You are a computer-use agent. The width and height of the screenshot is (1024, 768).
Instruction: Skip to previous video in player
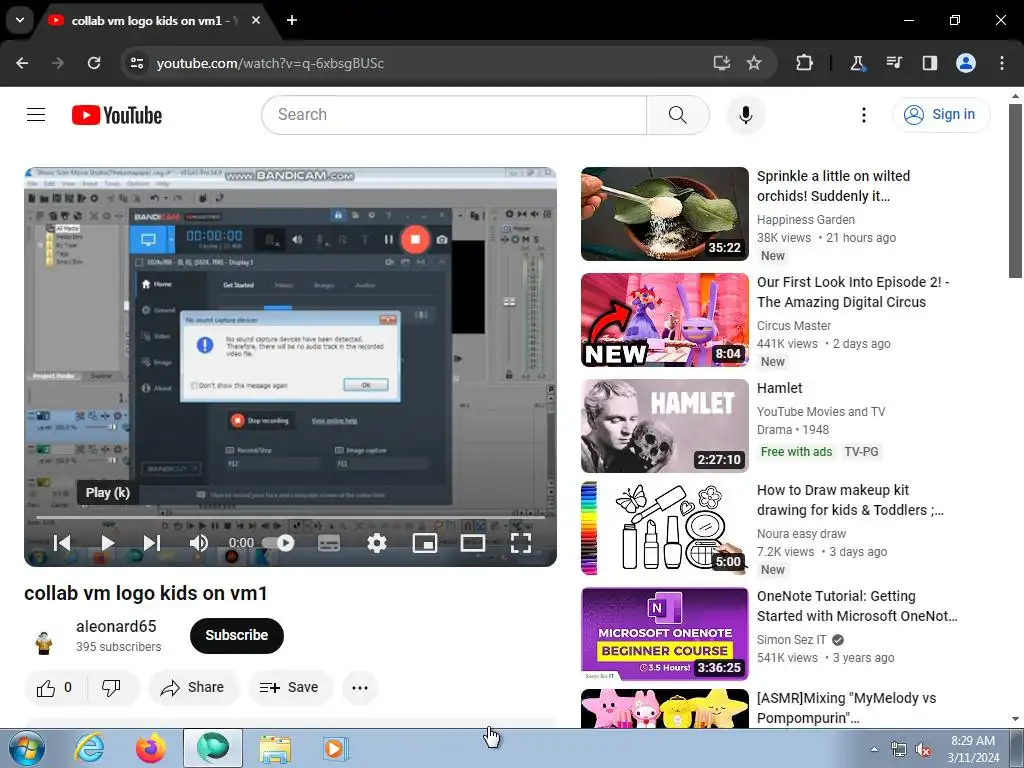point(62,543)
